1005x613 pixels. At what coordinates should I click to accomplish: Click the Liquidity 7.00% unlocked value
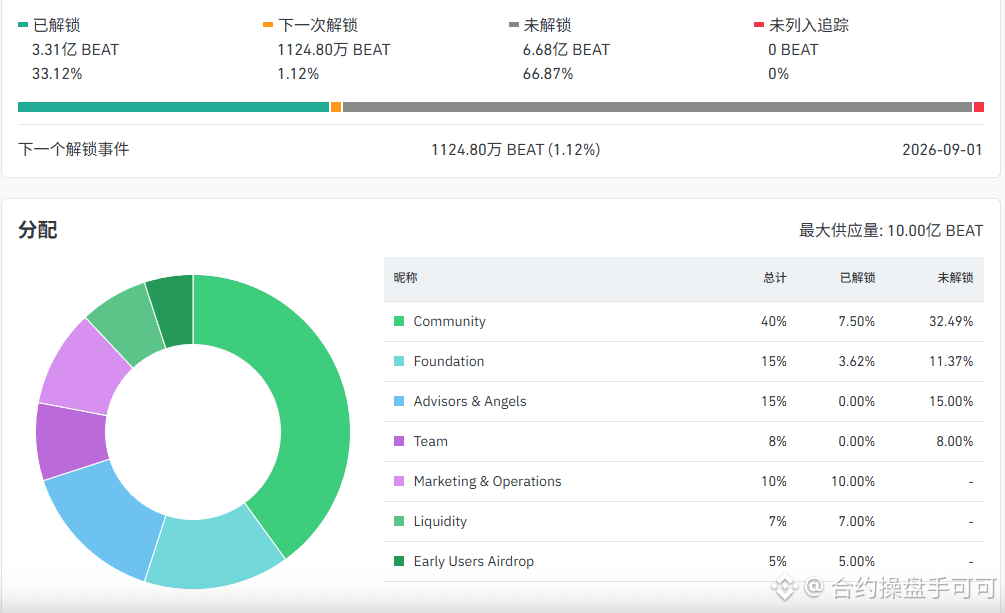(856, 521)
